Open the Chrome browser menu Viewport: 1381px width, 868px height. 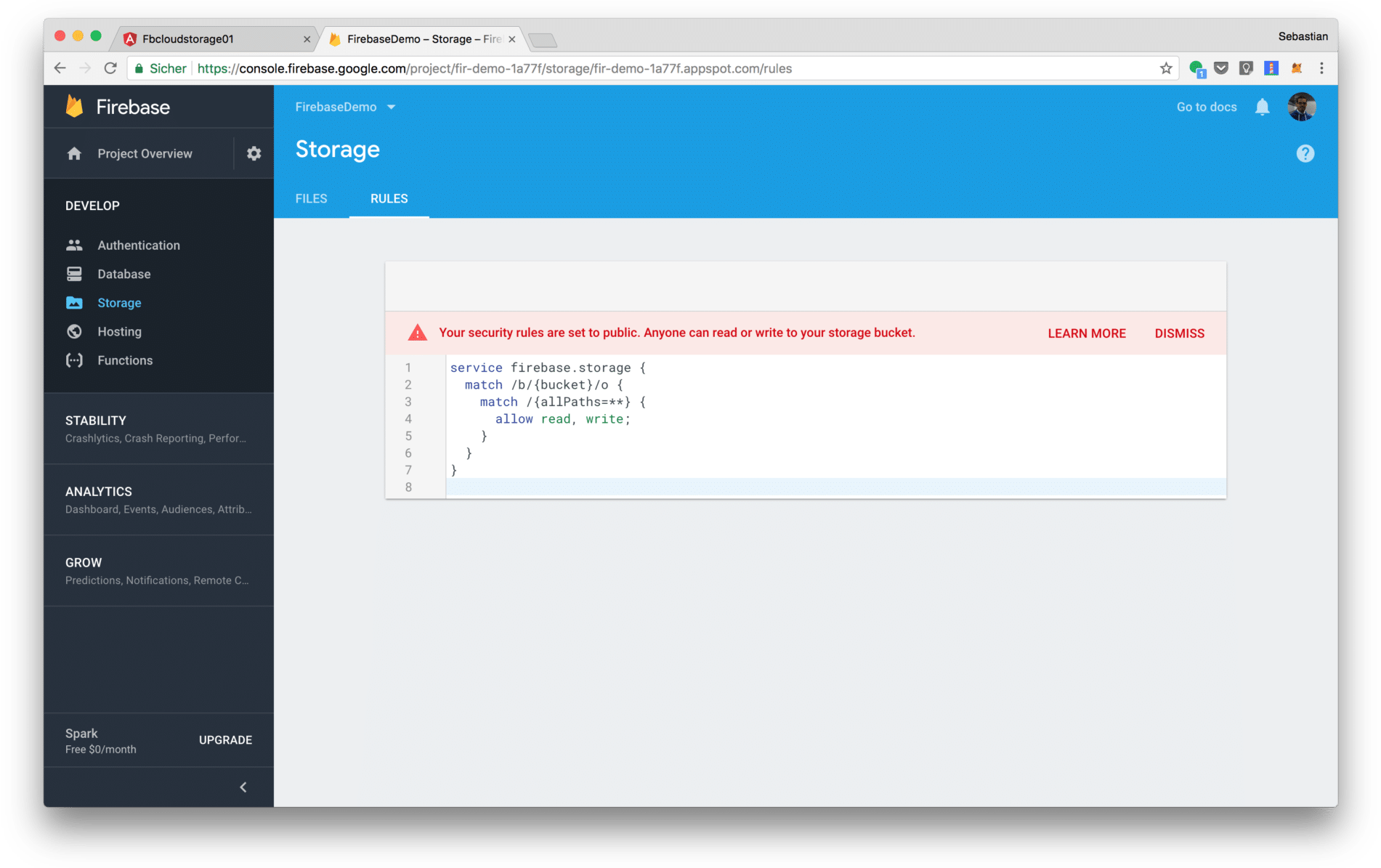pyautogui.click(x=1321, y=68)
